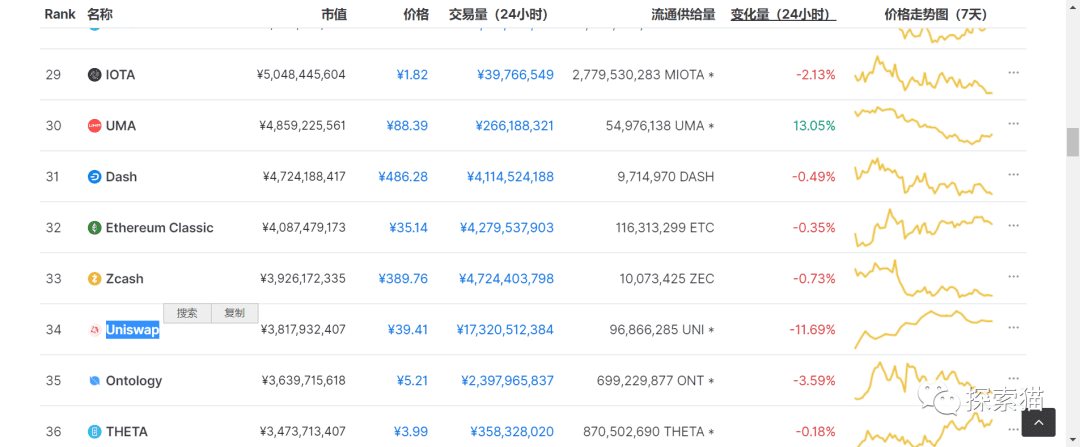Sort the table by Rank column header
This screenshot has width=1080, height=447.
(60, 14)
